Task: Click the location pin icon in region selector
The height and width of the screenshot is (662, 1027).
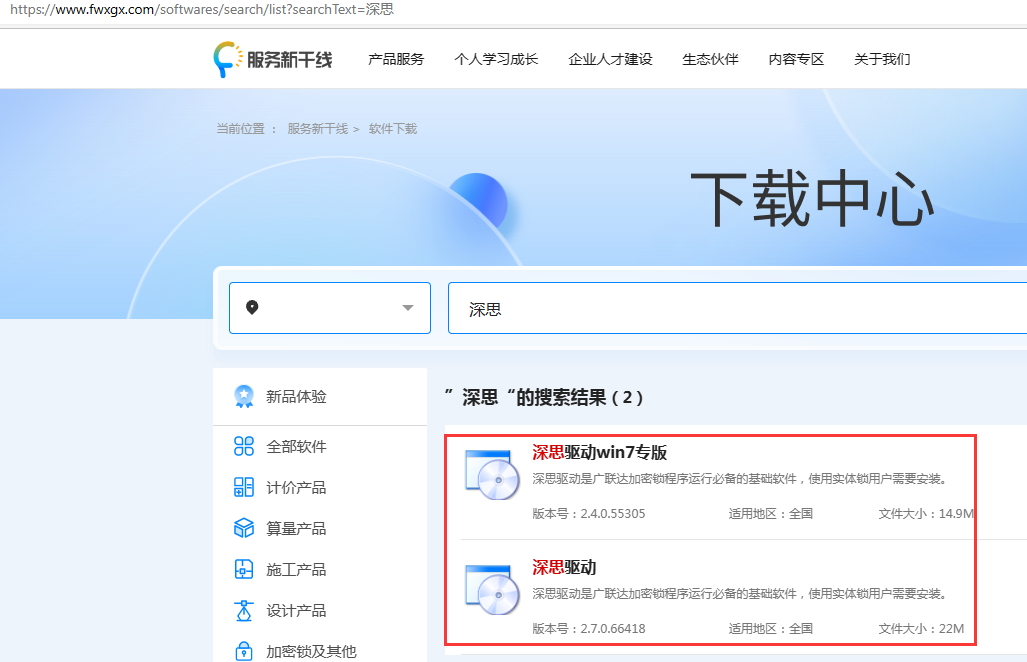Action: point(252,307)
